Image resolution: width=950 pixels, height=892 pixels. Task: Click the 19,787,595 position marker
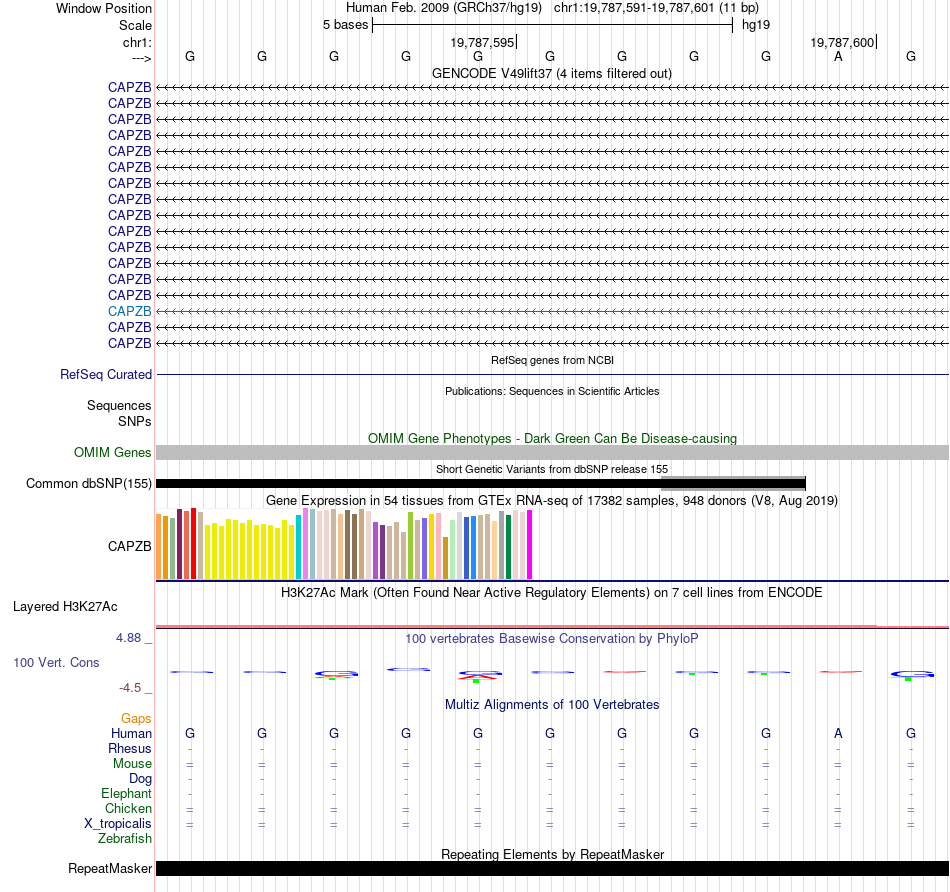[x=482, y=42]
